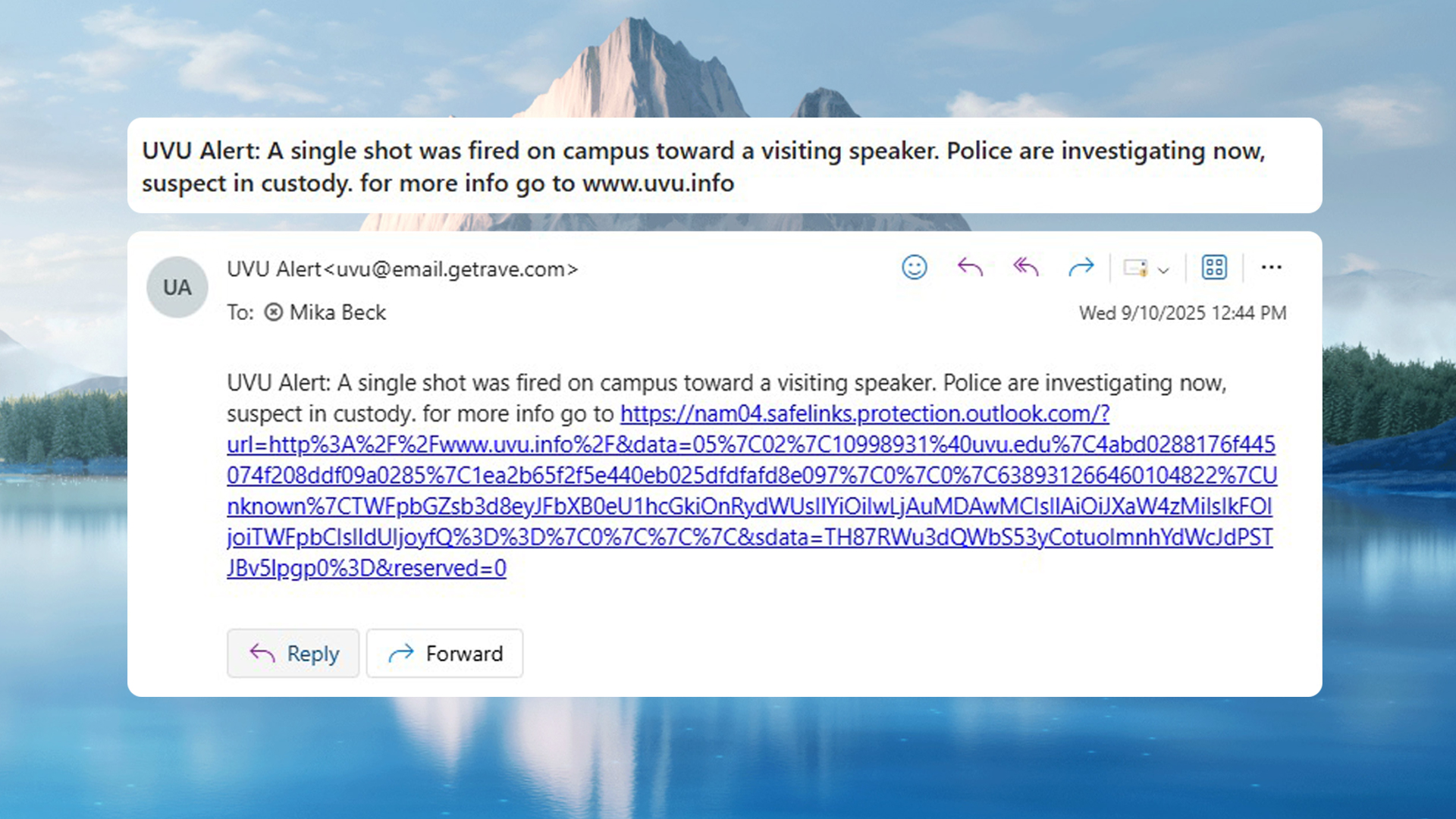Viewport: 1456px width, 819px height.
Task: Click the Report message envelope icon
Action: (x=1135, y=268)
